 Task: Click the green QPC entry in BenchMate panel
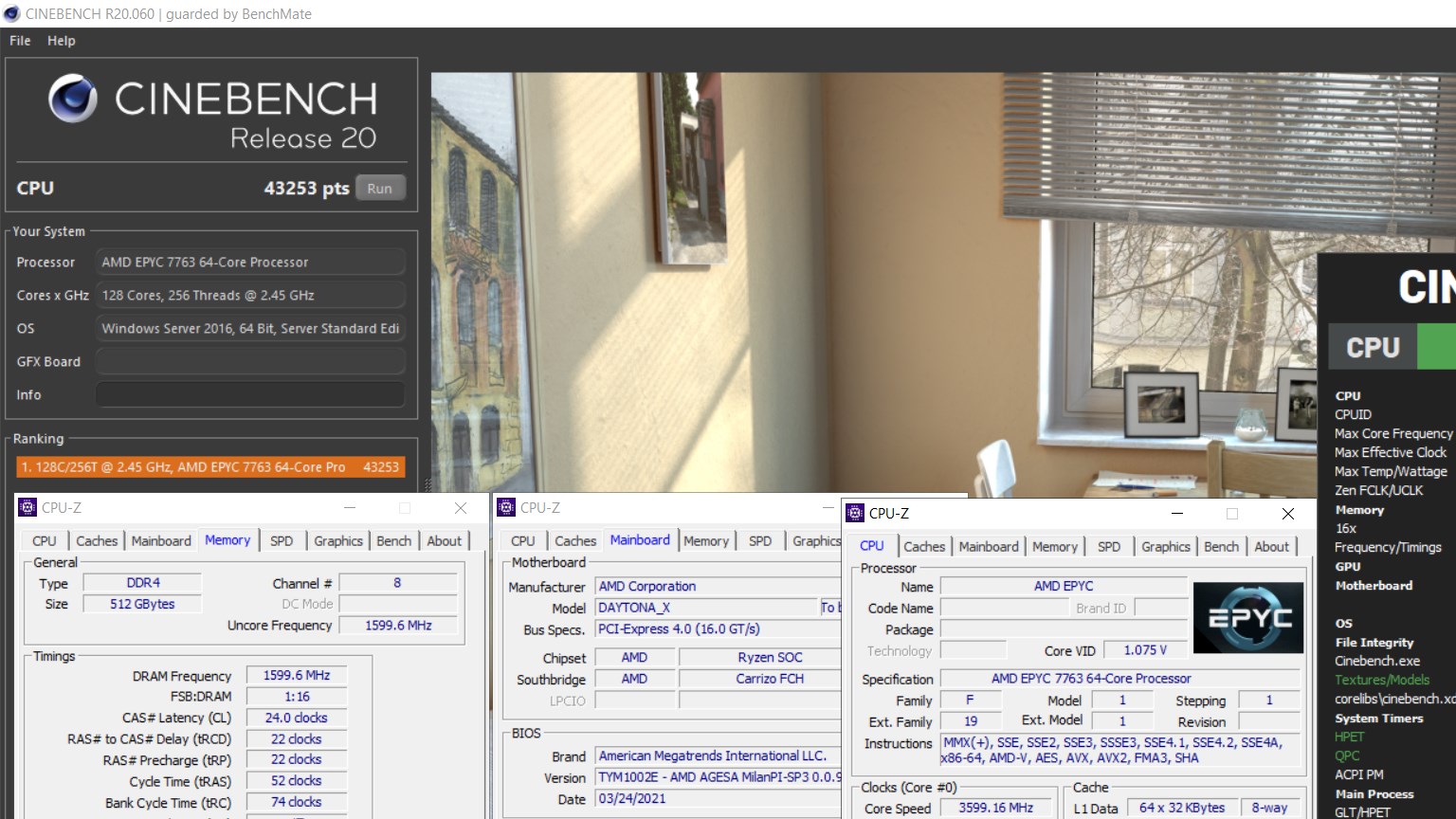click(1347, 755)
